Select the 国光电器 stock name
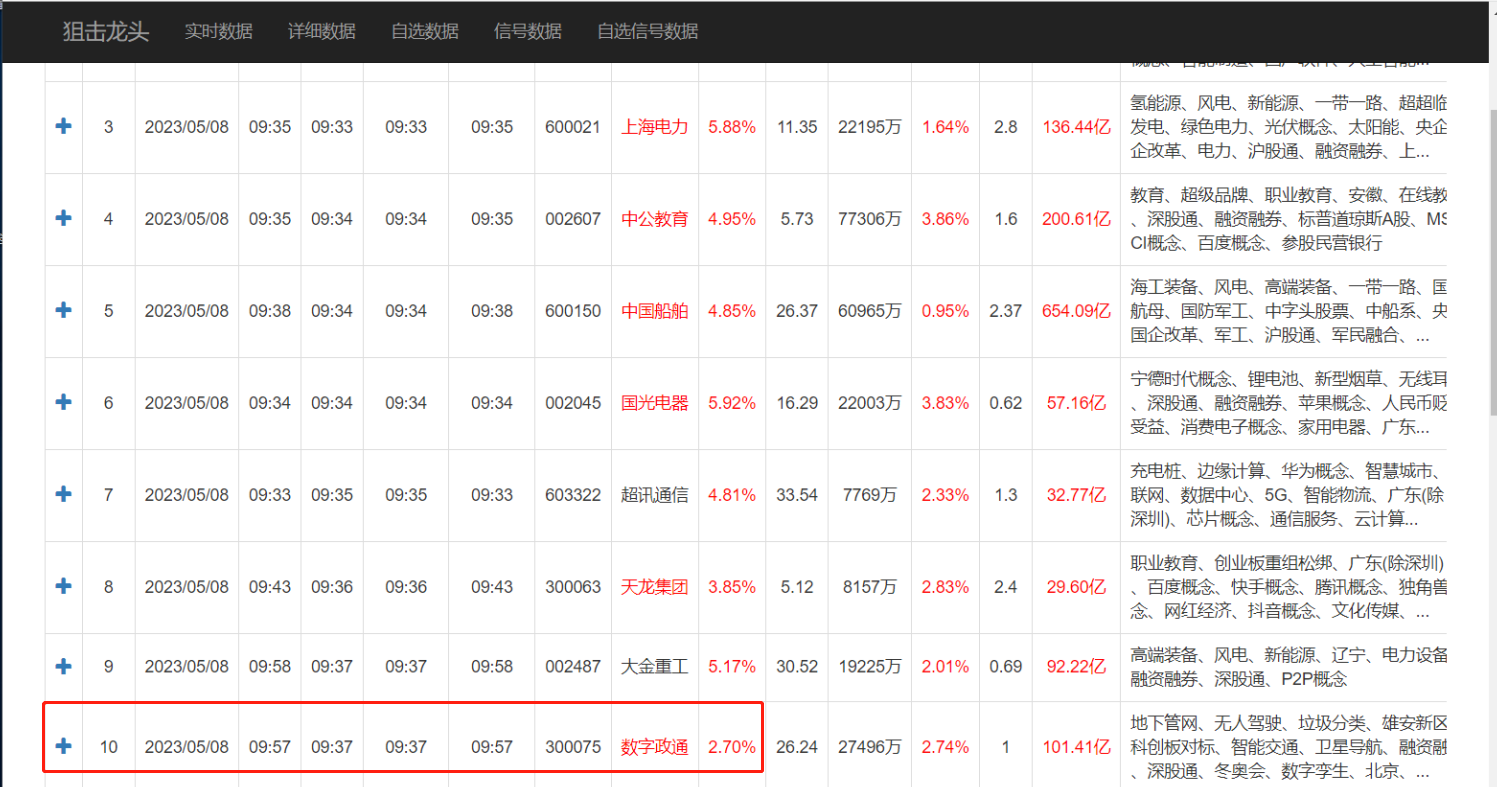This screenshot has width=1497, height=787. pyautogui.click(x=654, y=403)
